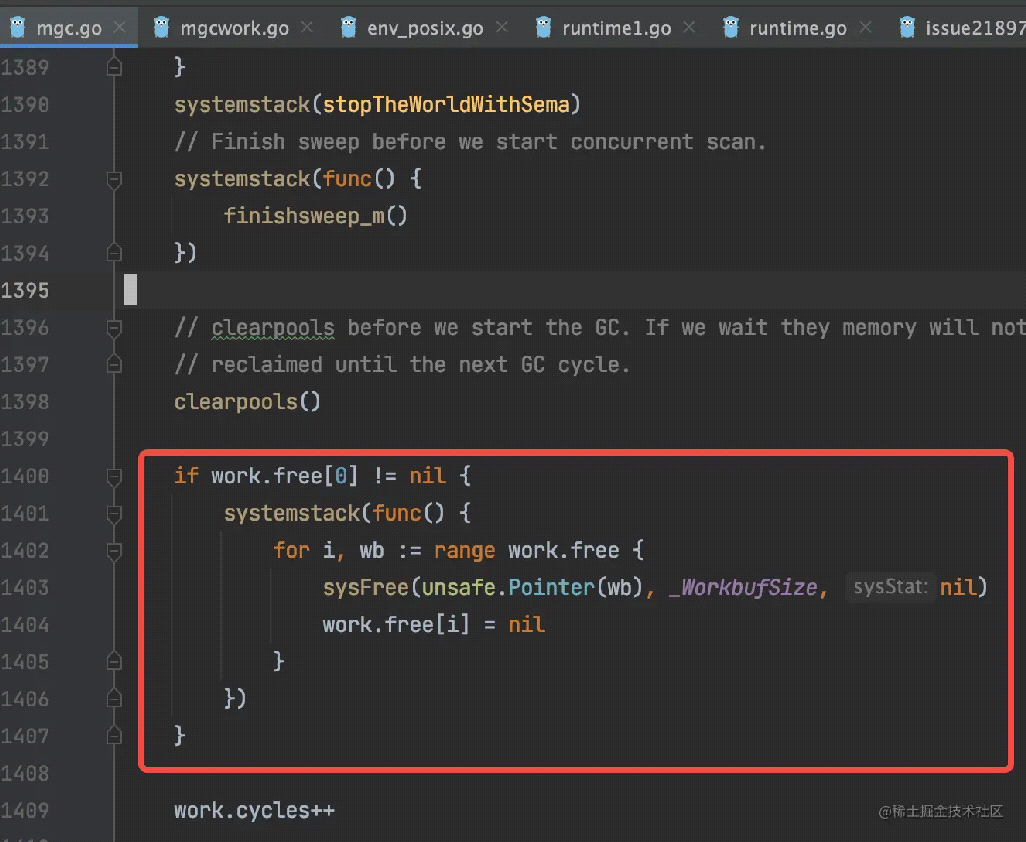1026x842 pixels.
Task: Open the env_posix.go tab
Action: [x=425, y=28]
